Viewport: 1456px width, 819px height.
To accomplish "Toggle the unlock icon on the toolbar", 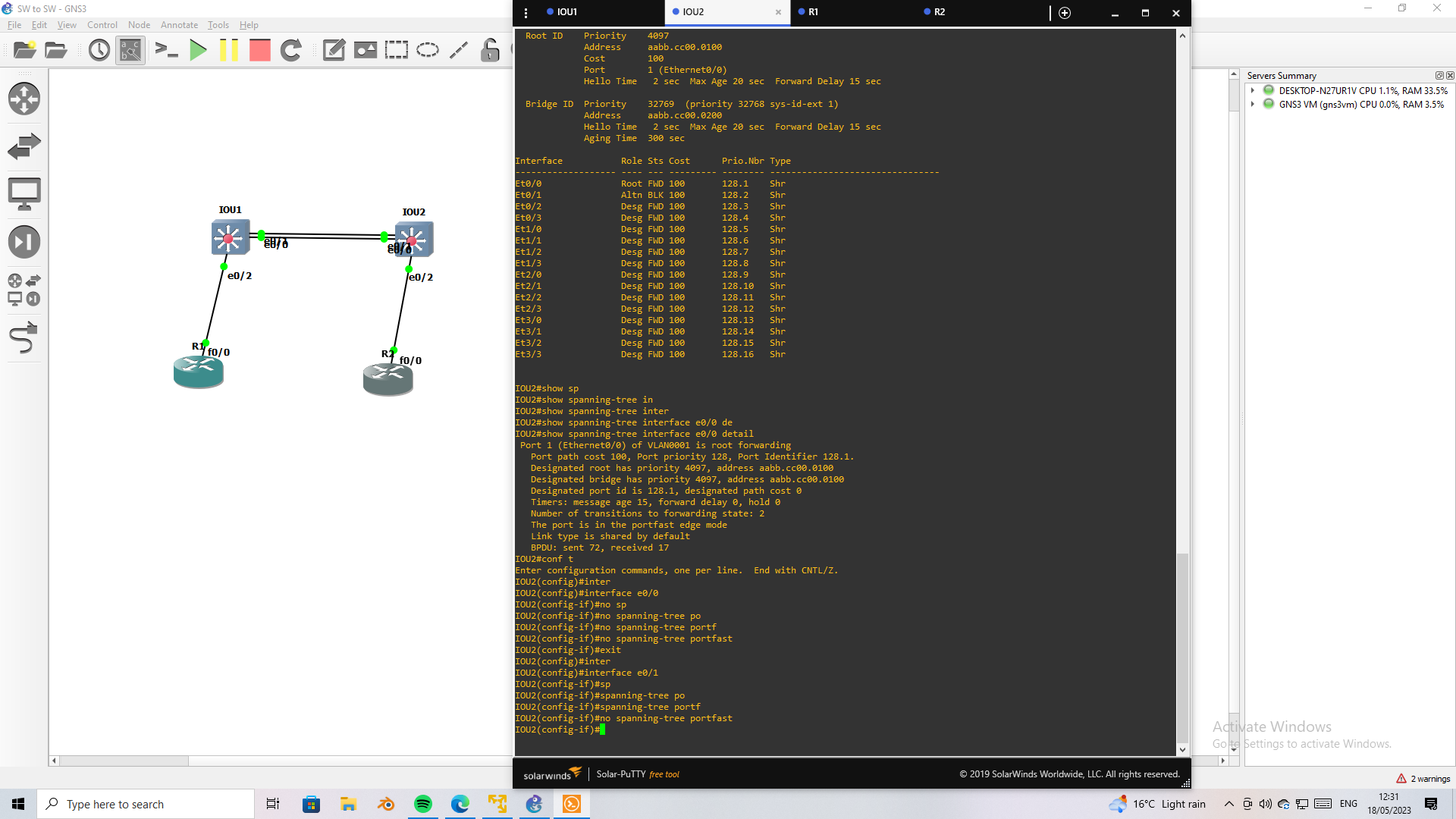I will (x=488, y=50).
